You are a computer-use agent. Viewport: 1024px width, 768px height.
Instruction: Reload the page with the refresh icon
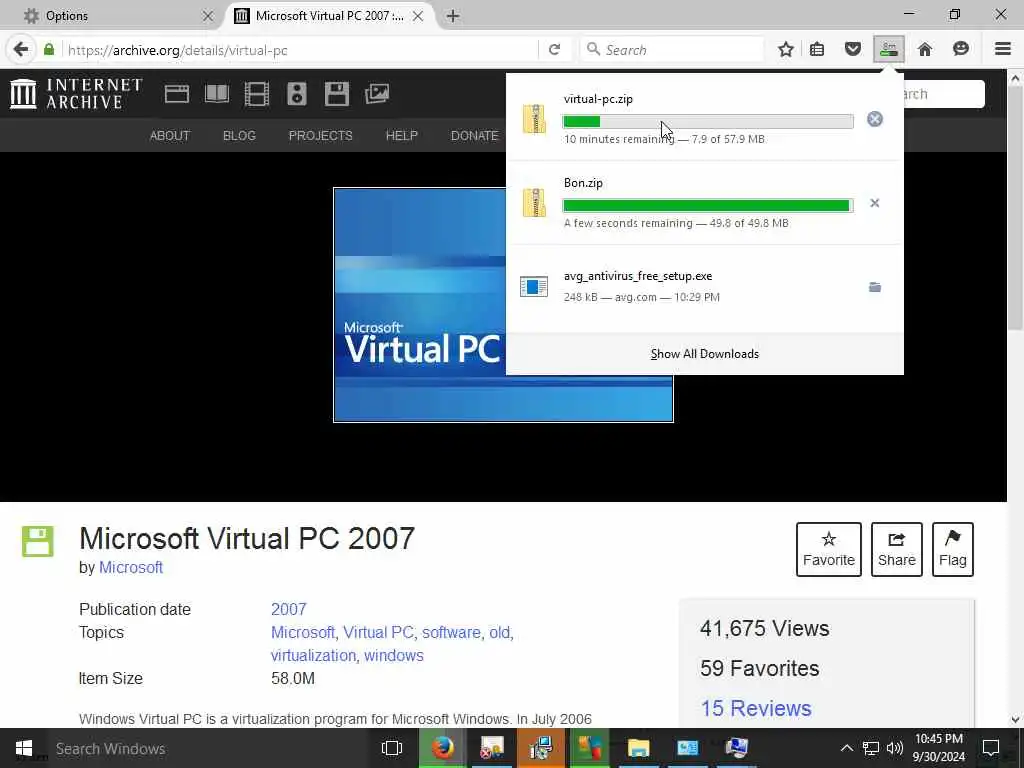click(554, 50)
